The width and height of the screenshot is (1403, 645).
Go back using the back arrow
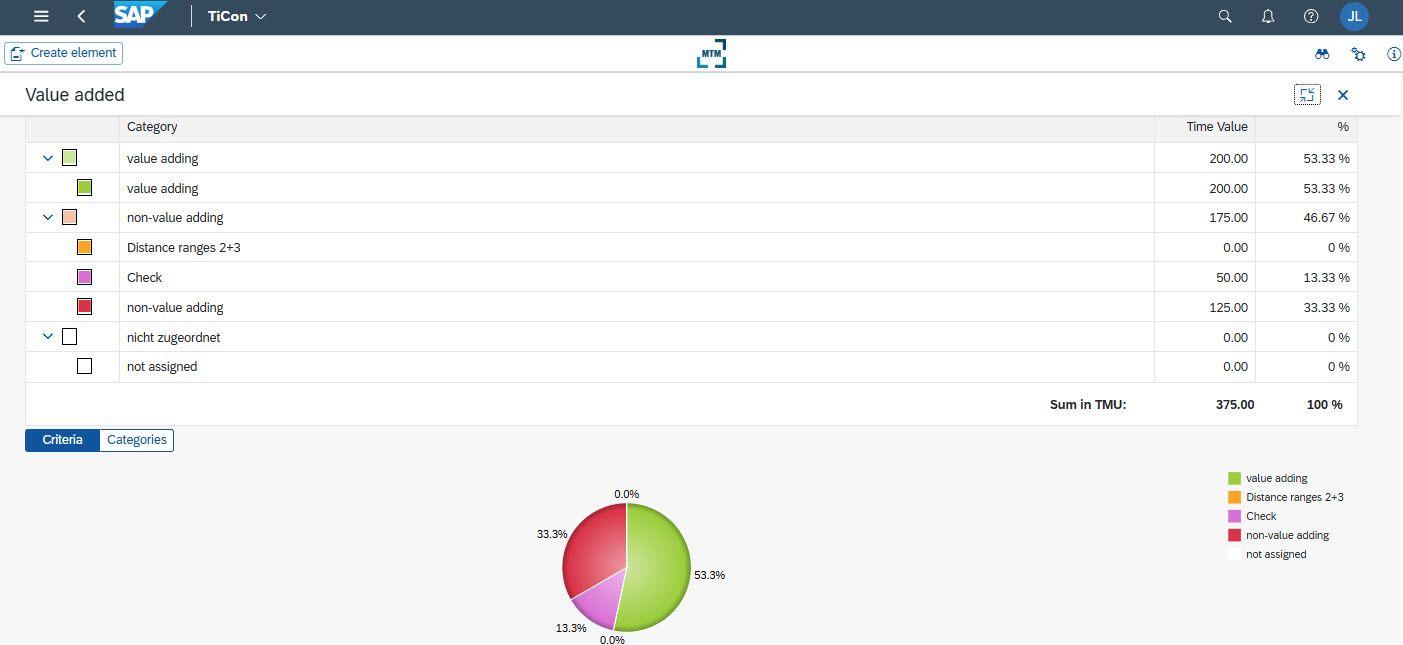tap(81, 16)
